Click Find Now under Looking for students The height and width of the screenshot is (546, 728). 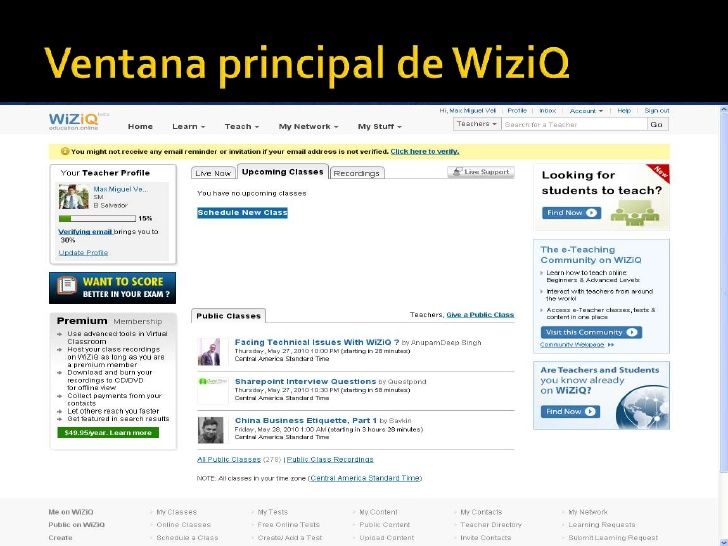point(571,213)
